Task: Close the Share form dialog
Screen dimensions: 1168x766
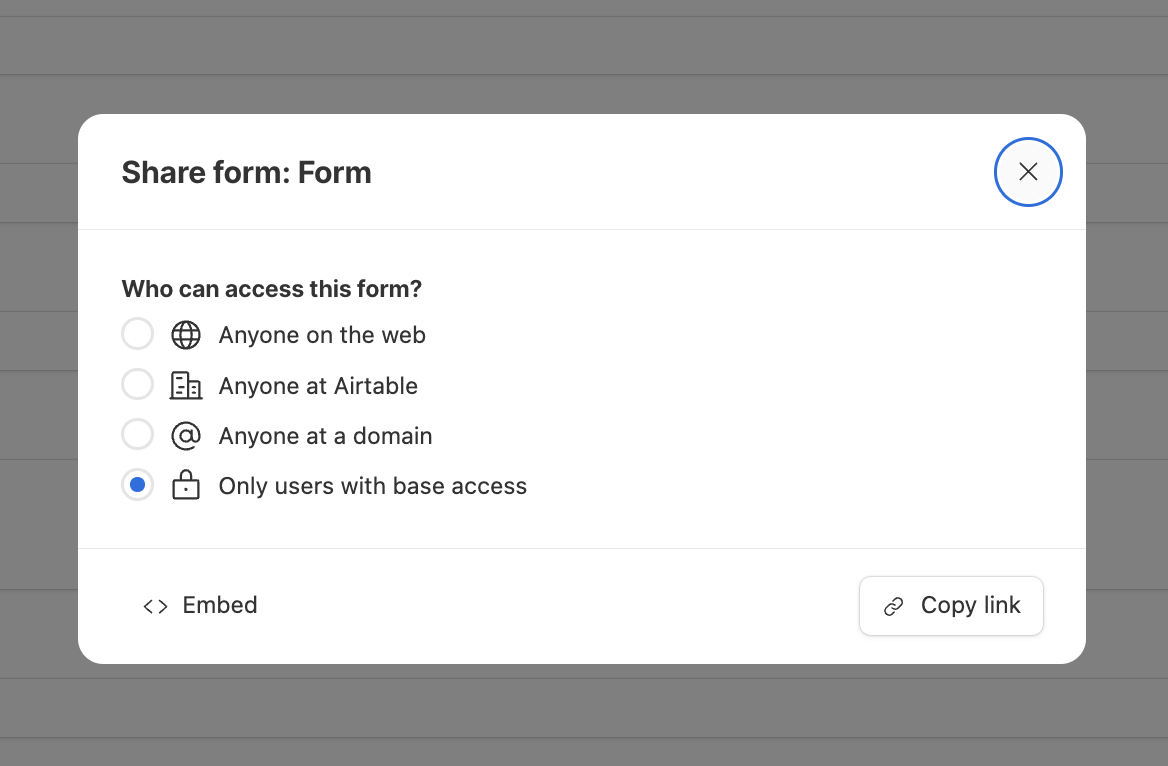Action: [x=1028, y=172]
